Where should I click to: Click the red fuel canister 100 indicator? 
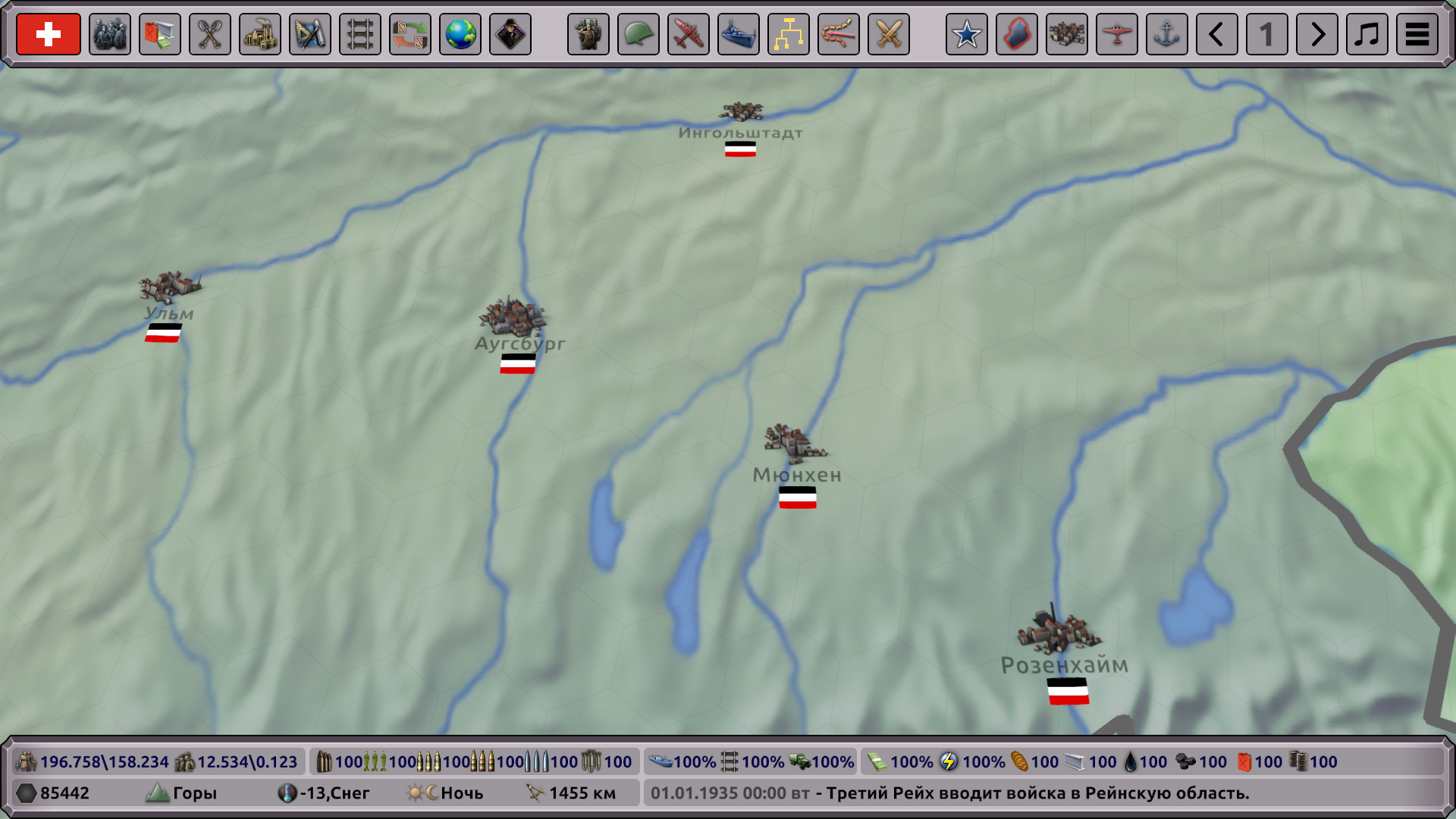click(x=1260, y=762)
